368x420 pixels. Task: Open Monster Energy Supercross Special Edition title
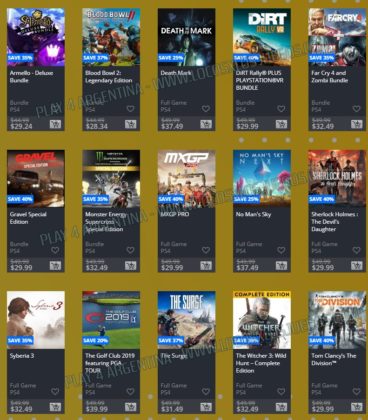(106, 222)
